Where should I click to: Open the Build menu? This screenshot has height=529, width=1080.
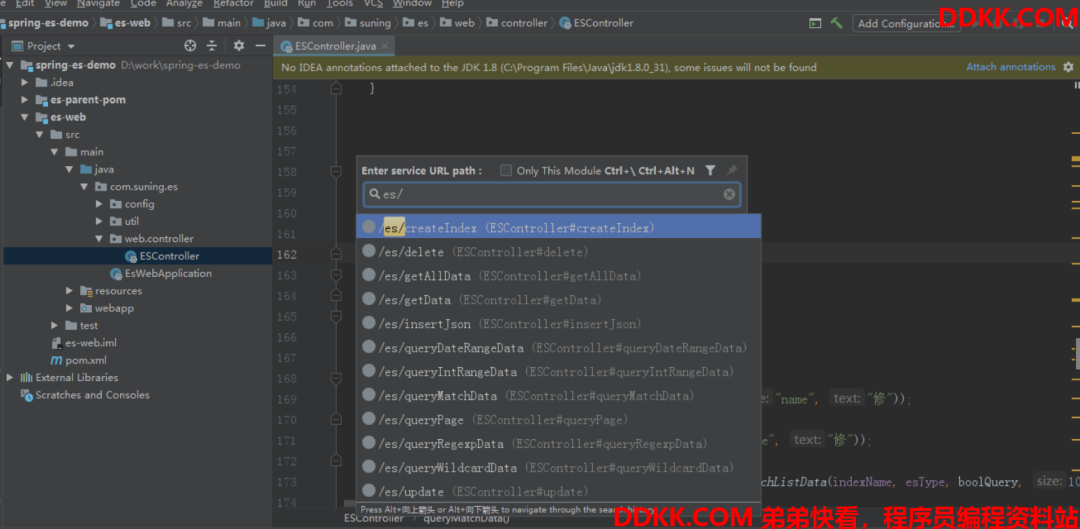click(276, 3)
